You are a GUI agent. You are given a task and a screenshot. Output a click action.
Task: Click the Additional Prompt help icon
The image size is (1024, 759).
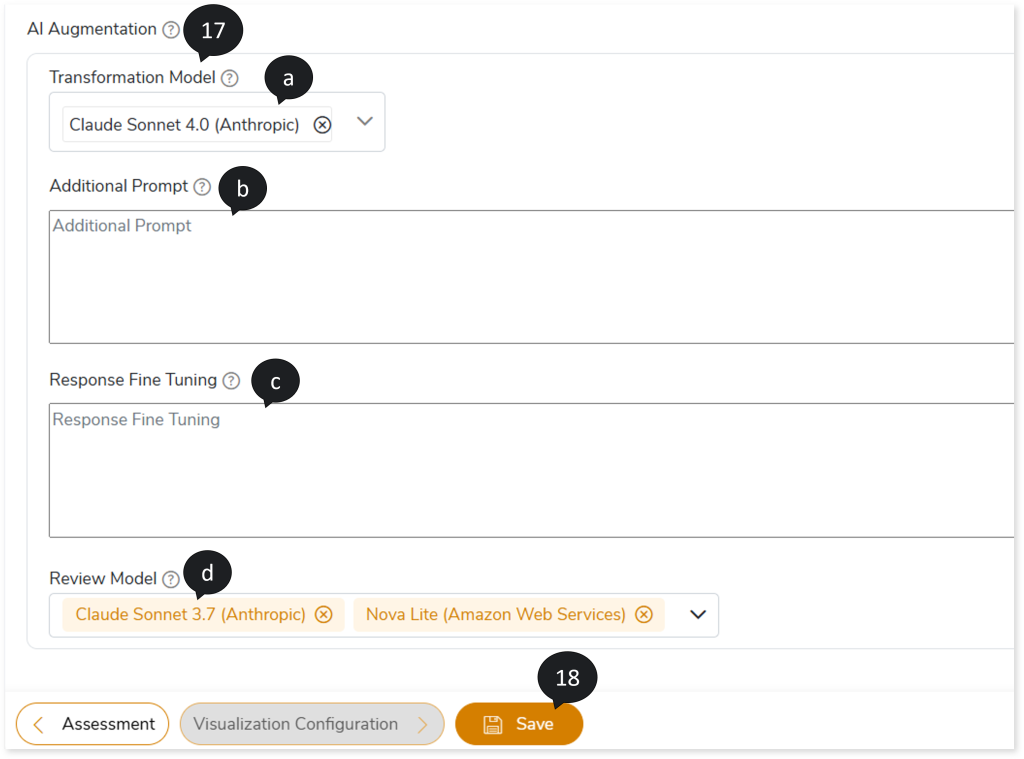click(x=202, y=187)
